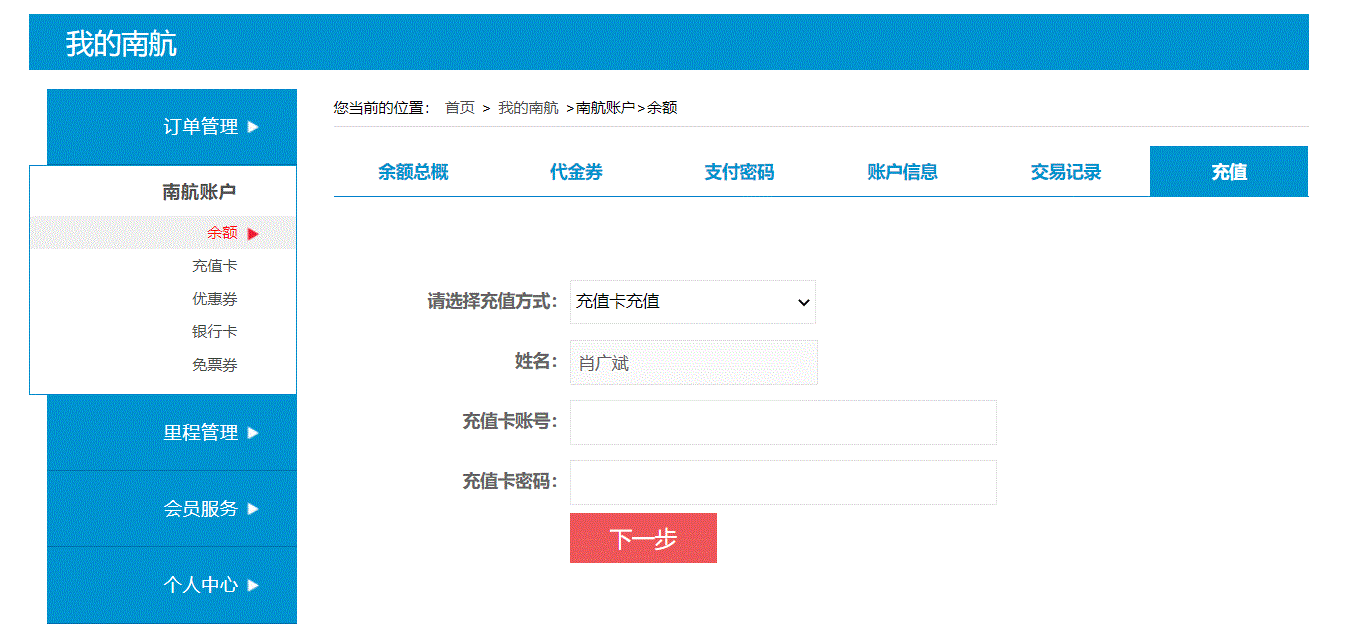Click the 姓名 field showing 肖广斌
Viewport: 1353px width, 644px height.
tap(694, 363)
